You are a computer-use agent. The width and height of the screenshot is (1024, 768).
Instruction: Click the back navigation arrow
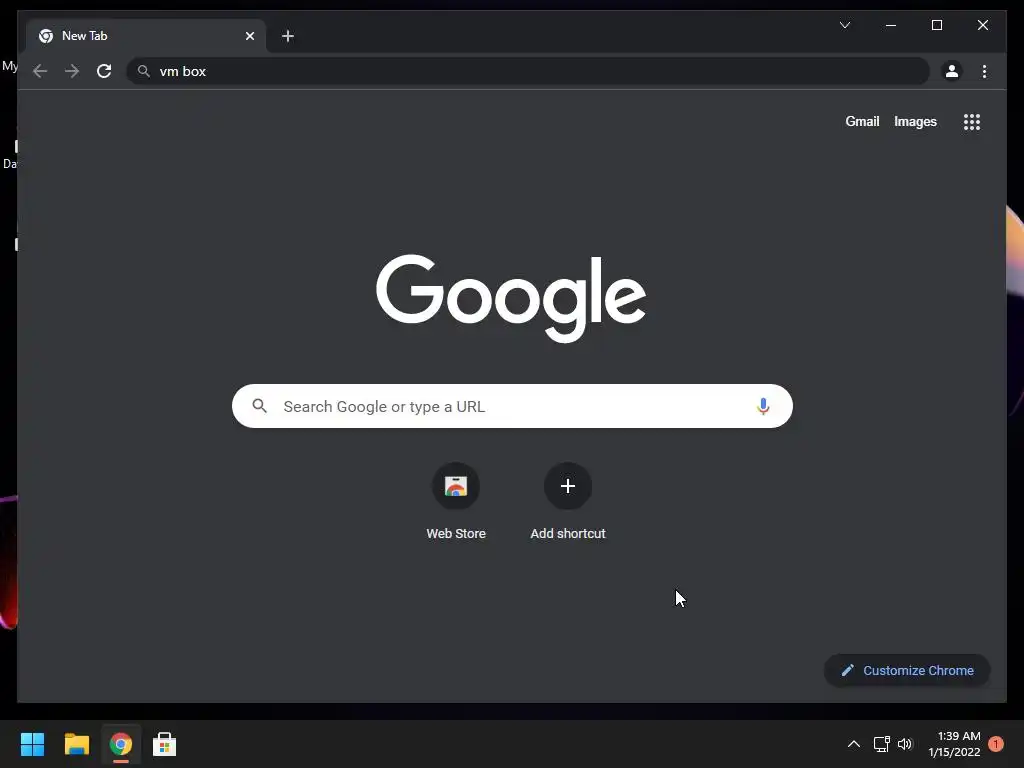point(40,71)
